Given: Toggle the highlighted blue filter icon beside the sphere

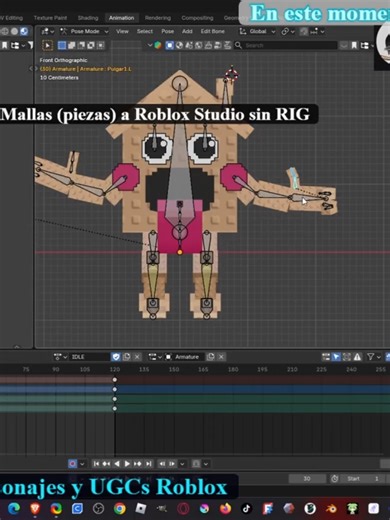Looking at the screenshot, I should pyautogui.click(x=170, y=45).
